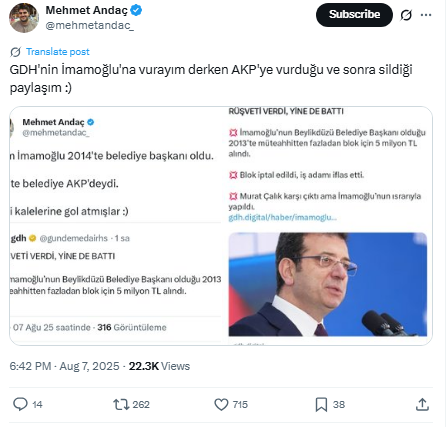Viewport: 446px width, 427px height.
Task: Open the İmamoğlu photo at the microphone
Action: 327,284
